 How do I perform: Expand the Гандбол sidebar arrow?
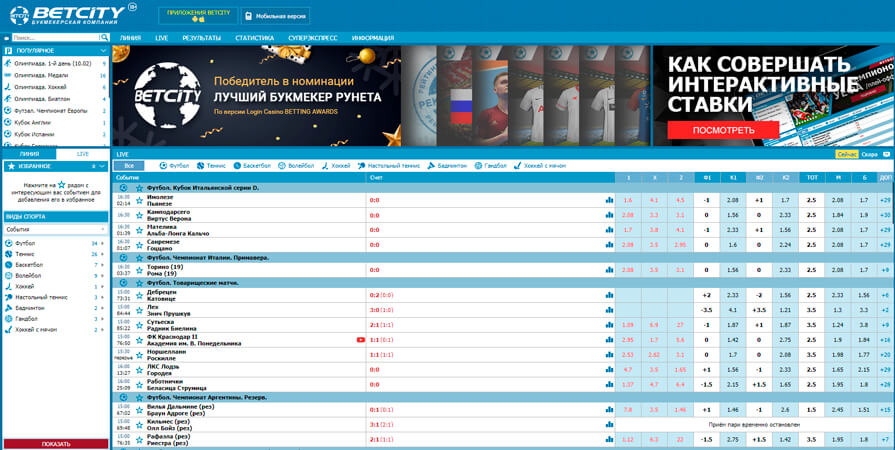point(103,319)
